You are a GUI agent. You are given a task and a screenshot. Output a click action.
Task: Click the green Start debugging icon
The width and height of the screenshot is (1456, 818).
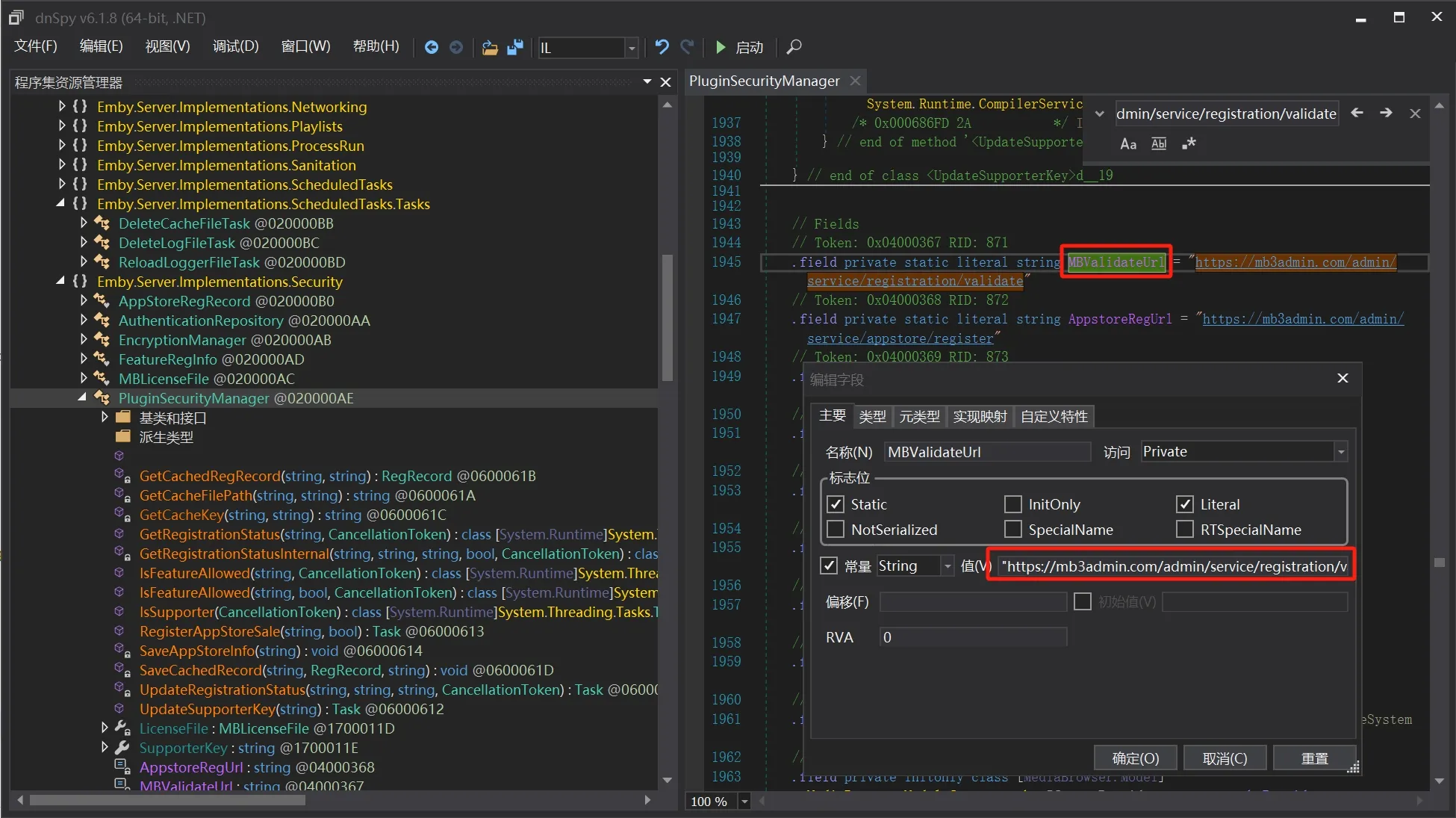tap(721, 47)
